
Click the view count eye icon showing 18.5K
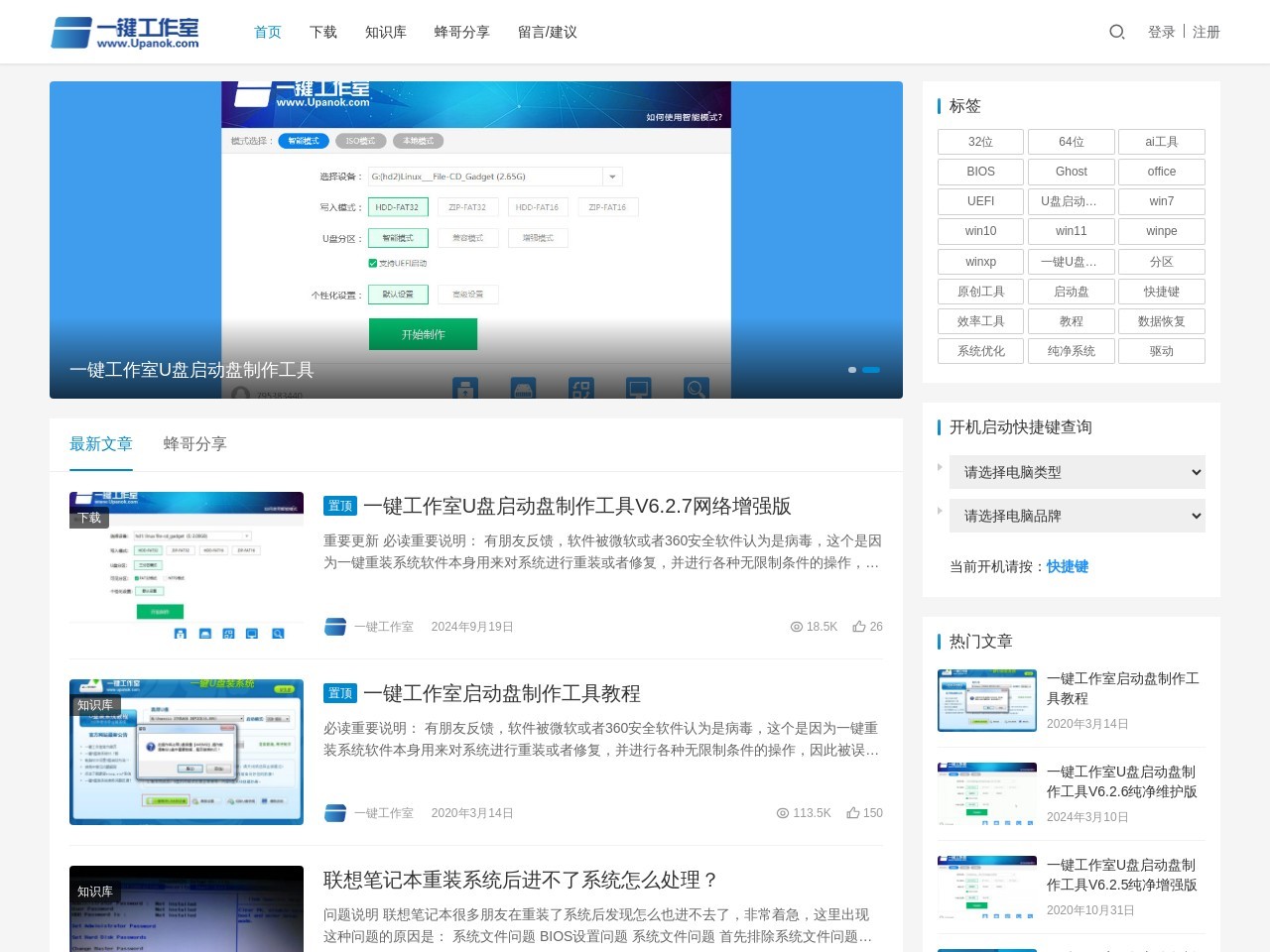click(797, 627)
